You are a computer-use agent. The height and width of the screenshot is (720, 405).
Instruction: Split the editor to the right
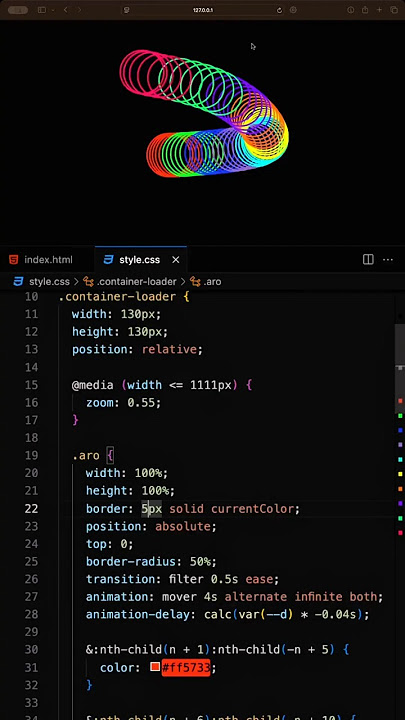368,259
